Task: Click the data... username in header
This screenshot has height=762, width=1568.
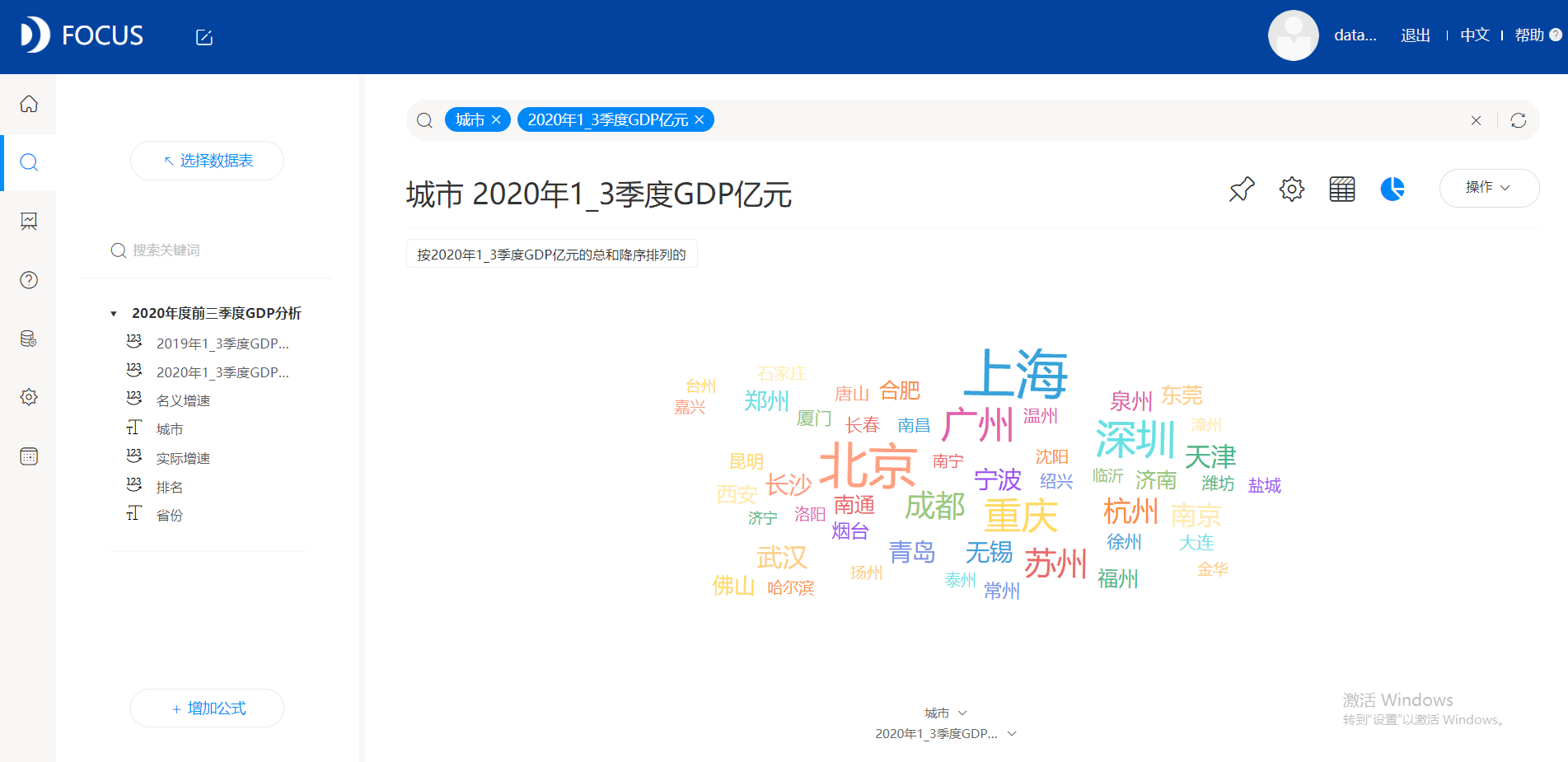Action: (1355, 35)
